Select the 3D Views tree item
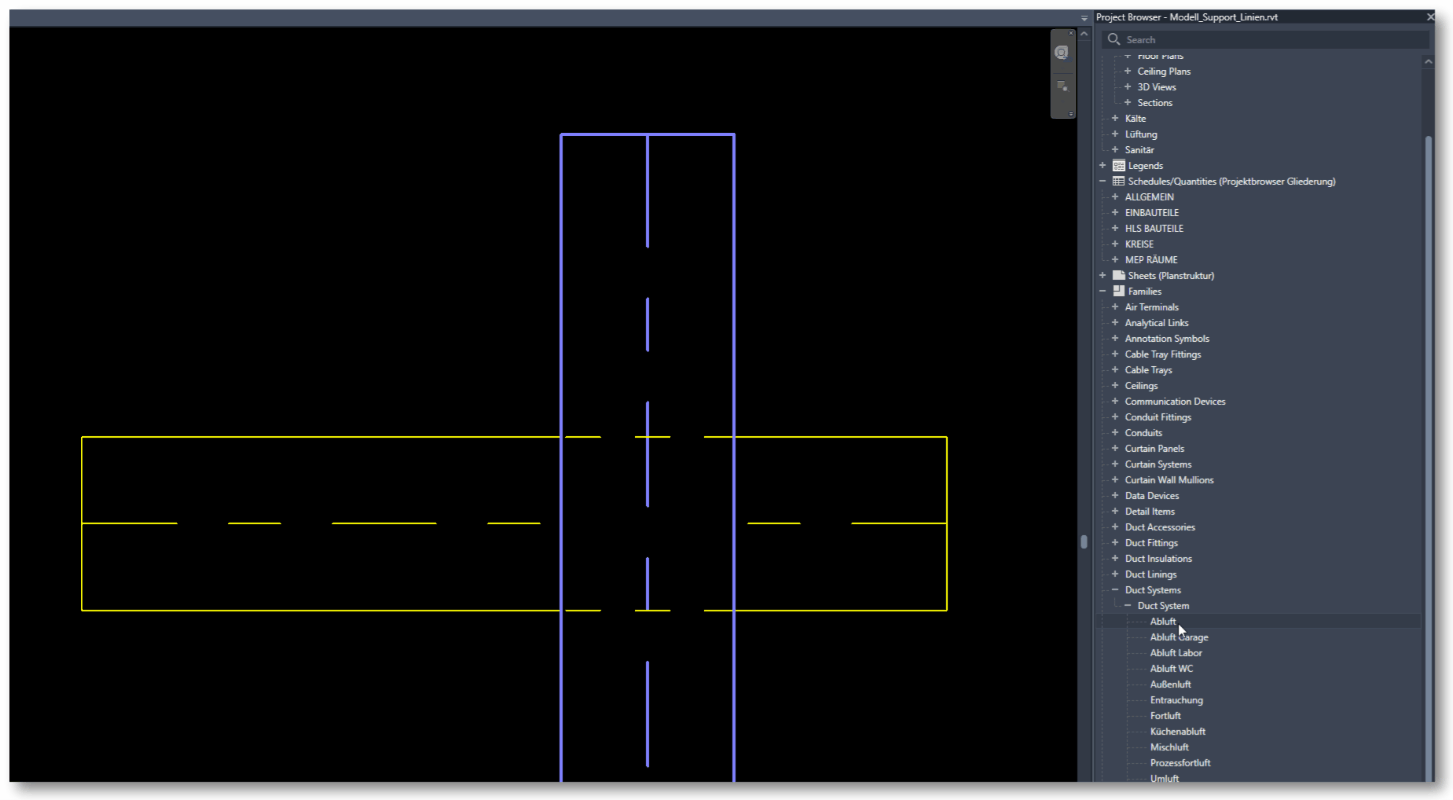1453x800 pixels. [1157, 87]
